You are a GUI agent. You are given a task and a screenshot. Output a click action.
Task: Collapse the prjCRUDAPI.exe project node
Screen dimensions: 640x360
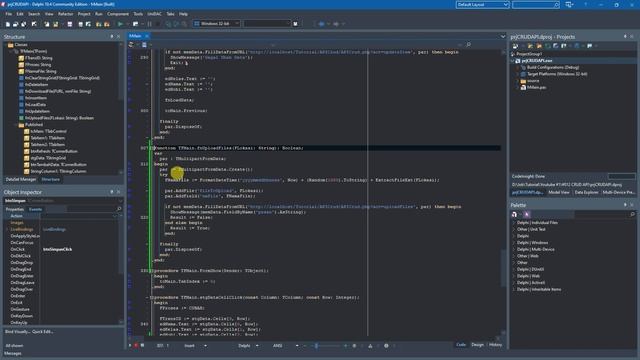513,61
